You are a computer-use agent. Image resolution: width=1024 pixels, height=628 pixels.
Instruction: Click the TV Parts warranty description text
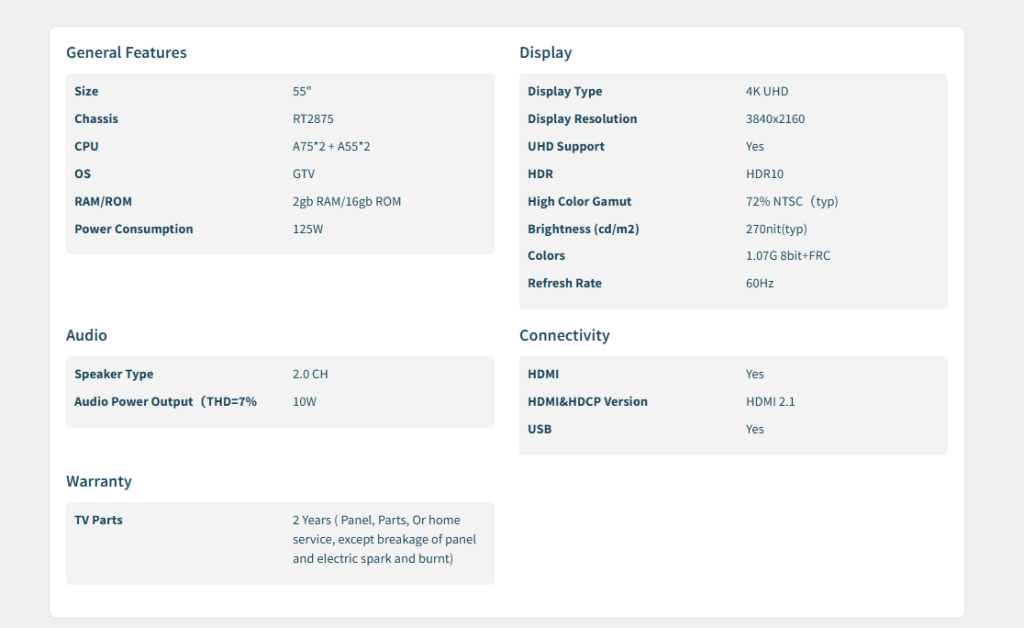[384, 540]
